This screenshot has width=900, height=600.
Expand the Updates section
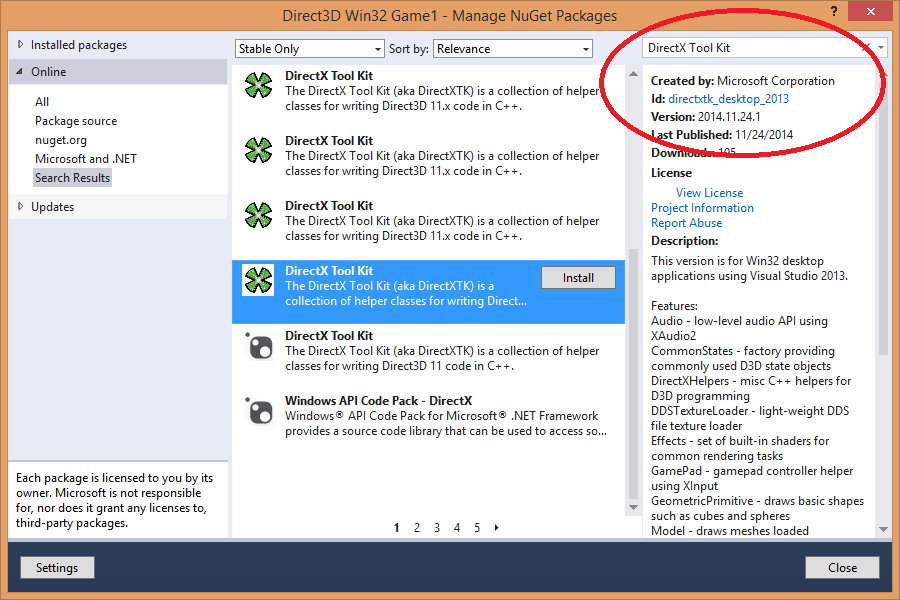pyautogui.click(x=21, y=207)
